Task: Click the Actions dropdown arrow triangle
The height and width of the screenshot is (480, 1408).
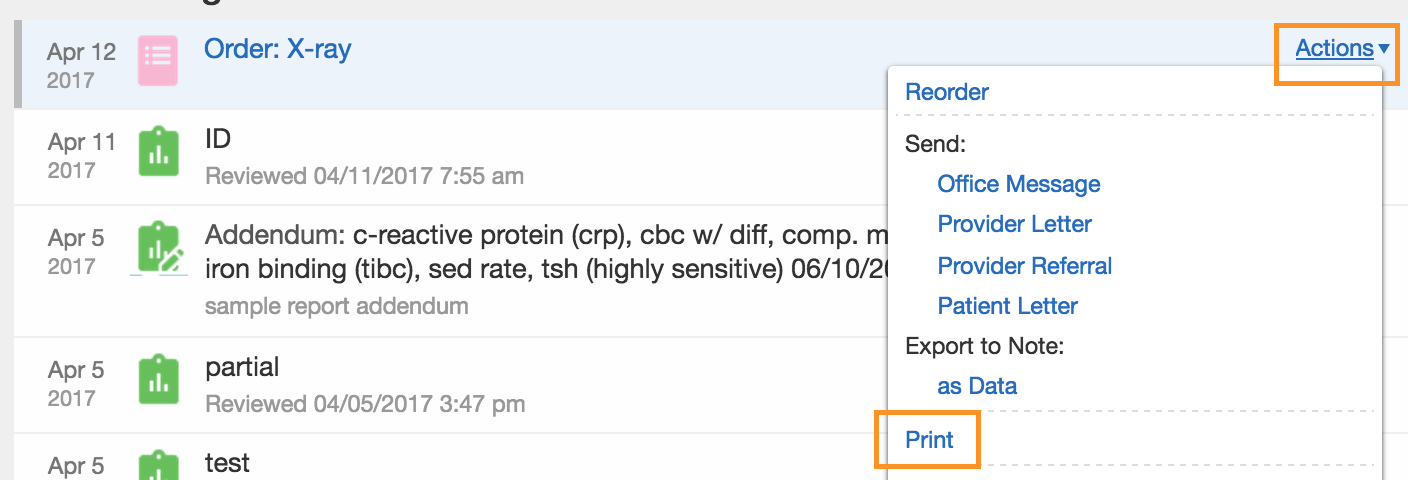Action: point(1384,49)
